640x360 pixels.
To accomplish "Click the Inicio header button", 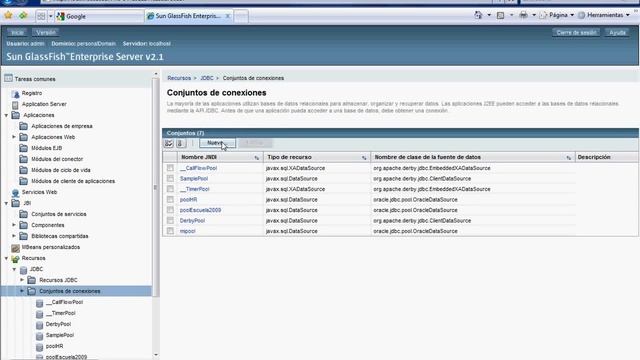I will pos(17,33).
